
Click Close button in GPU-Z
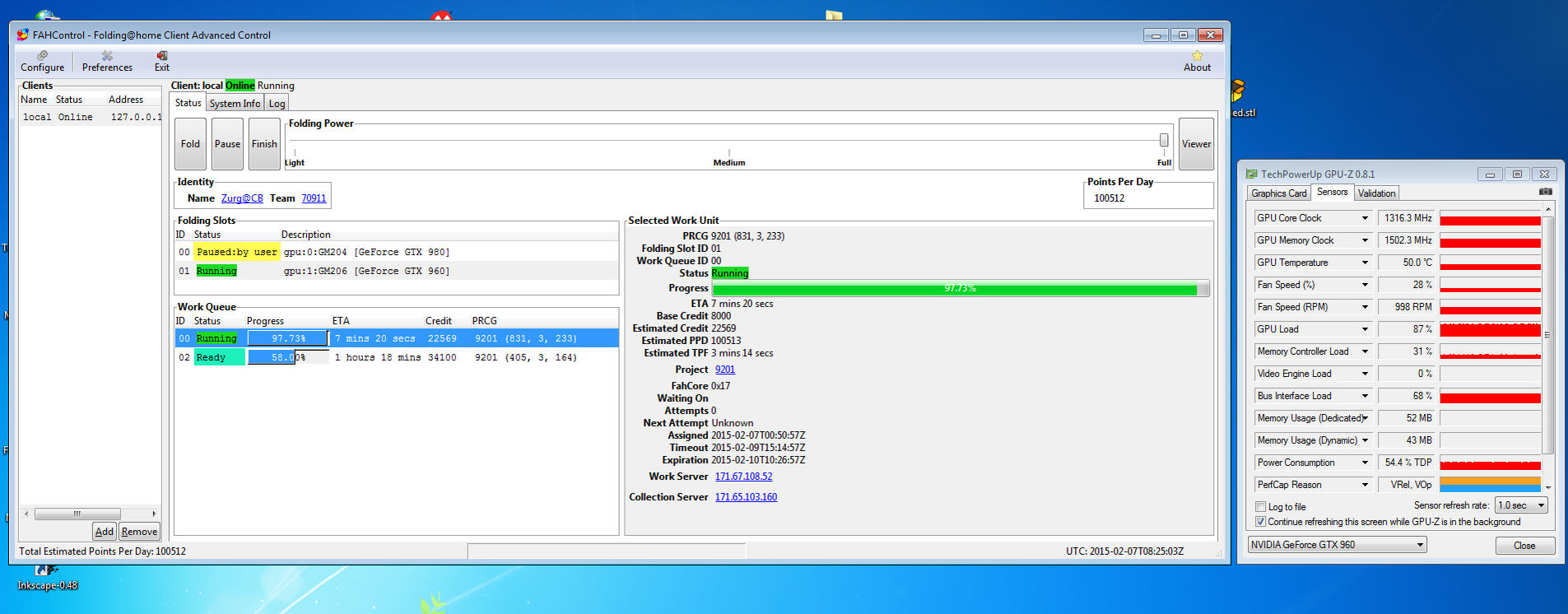pyautogui.click(x=1524, y=546)
